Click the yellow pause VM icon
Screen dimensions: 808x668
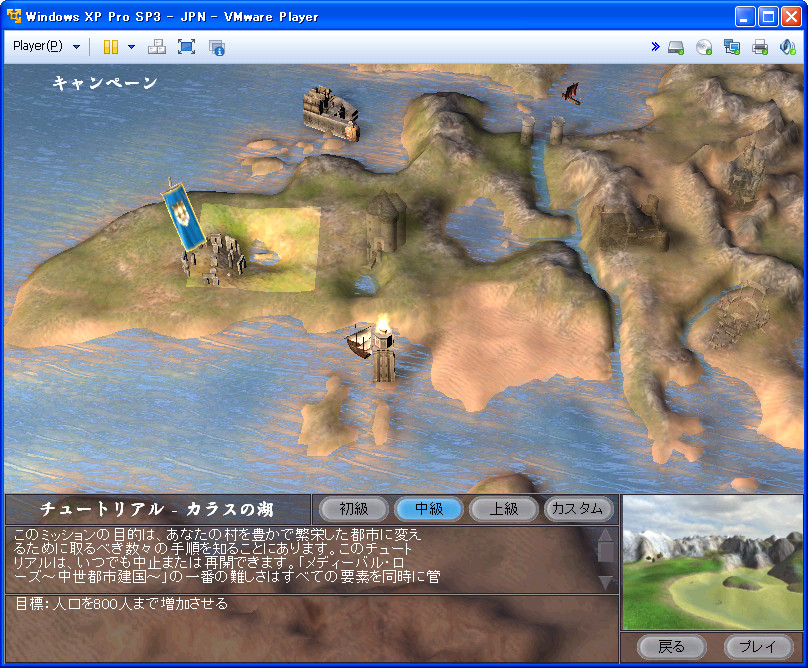point(111,47)
